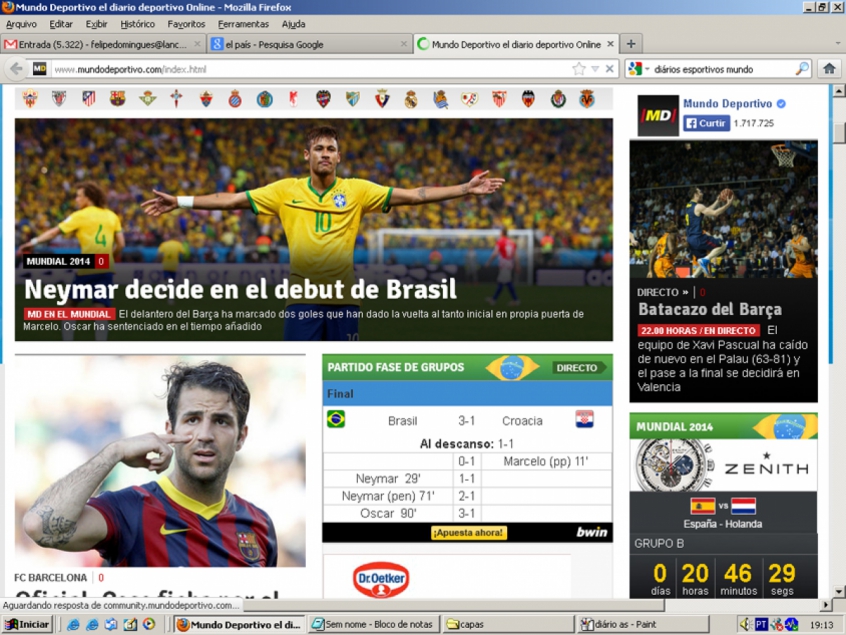Open the Editar menu
Screen dimensions: 846x635
pos(61,24)
